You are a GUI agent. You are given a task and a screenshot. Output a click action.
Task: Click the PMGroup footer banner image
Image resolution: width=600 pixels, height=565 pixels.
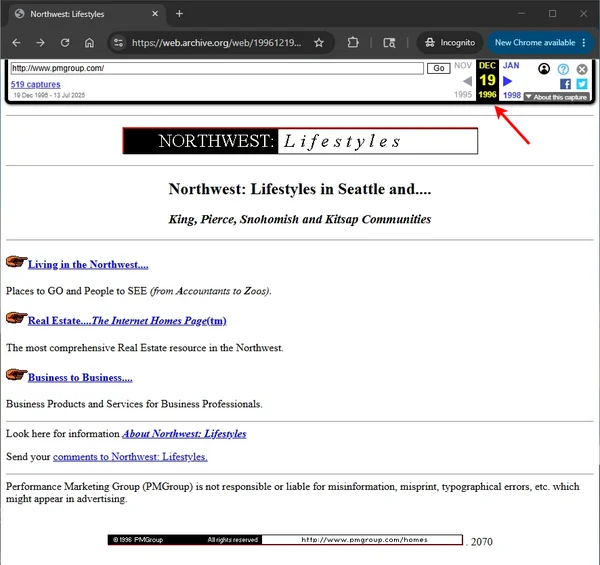click(x=285, y=540)
